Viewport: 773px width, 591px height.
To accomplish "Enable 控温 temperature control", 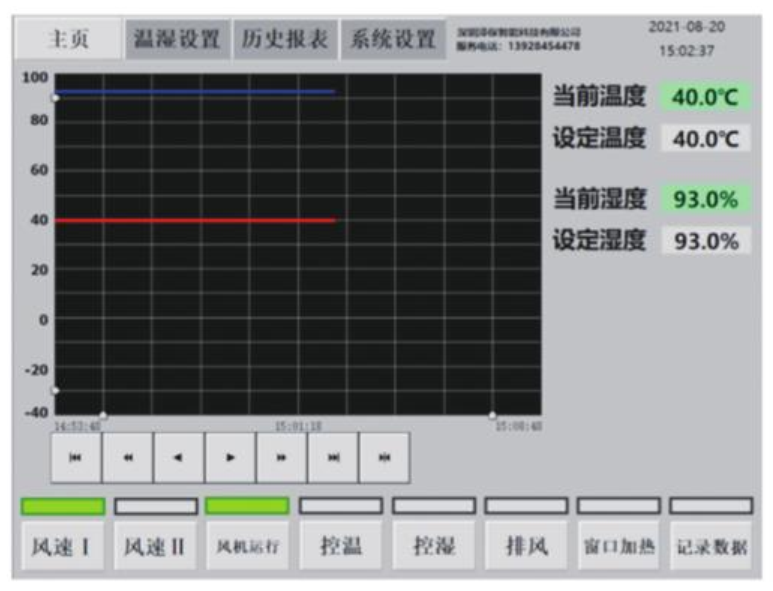I will pos(340,547).
